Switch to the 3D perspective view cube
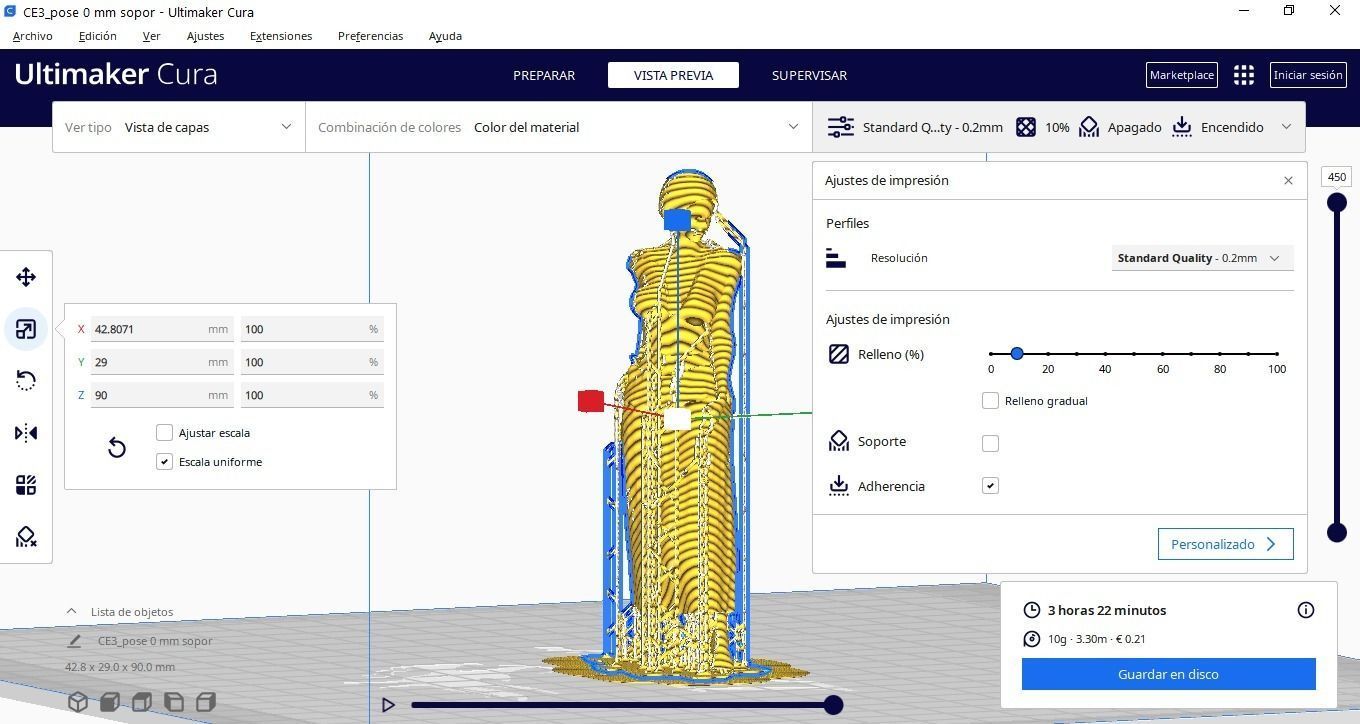Viewport: 1360px width, 724px height. click(x=78, y=702)
